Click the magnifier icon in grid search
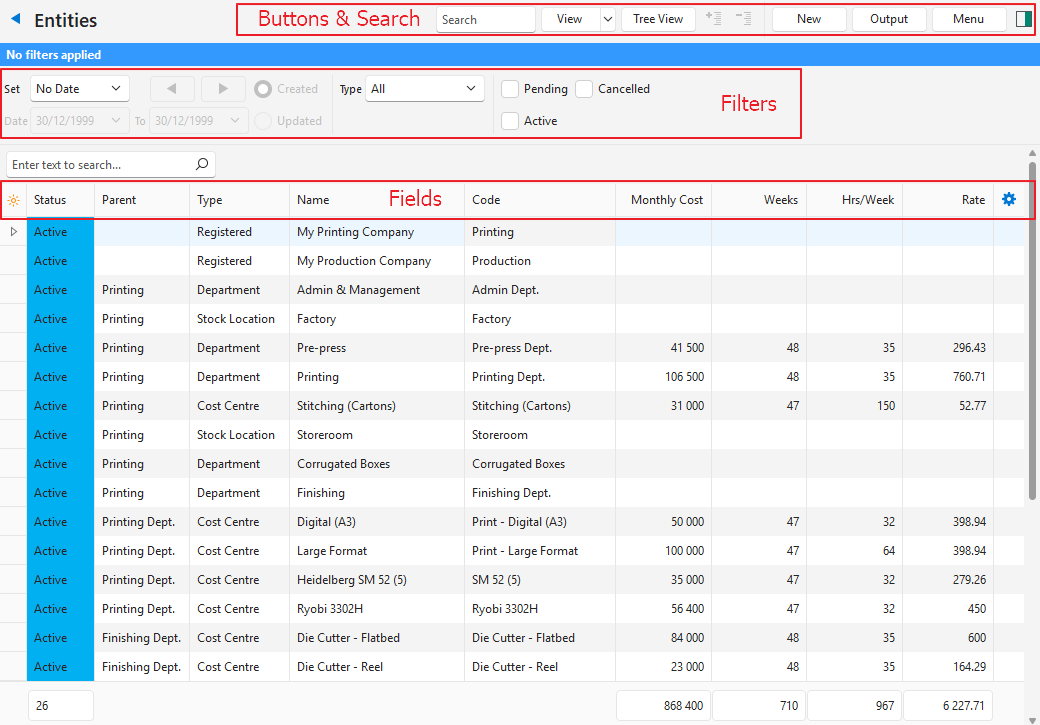1040x725 pixels. coord(202,164)
